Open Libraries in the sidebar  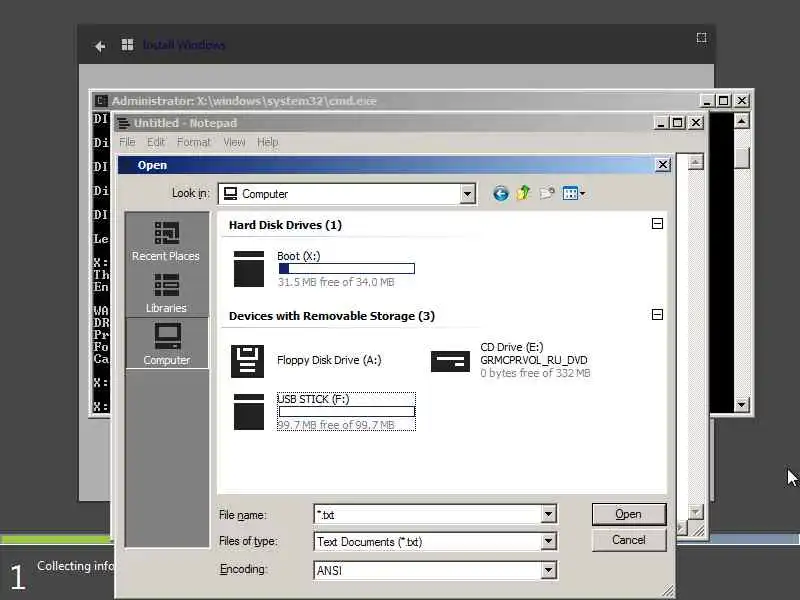pyautogui.click(x=166, y=293)
